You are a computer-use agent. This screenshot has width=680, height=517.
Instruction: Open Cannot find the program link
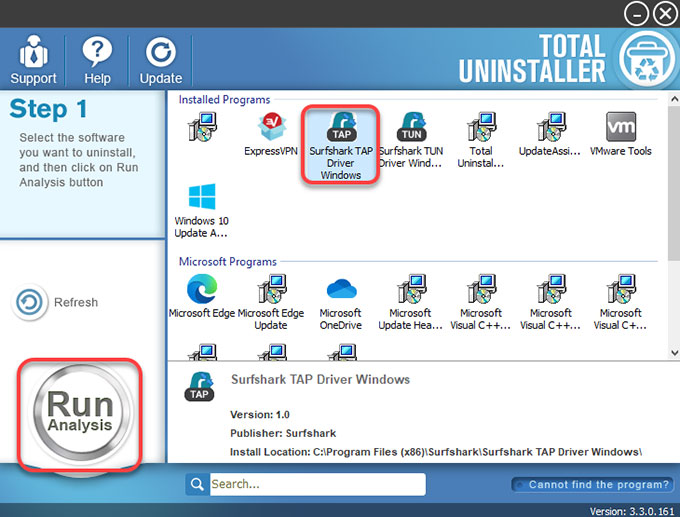pyautogui.click(x=593, y=484)
